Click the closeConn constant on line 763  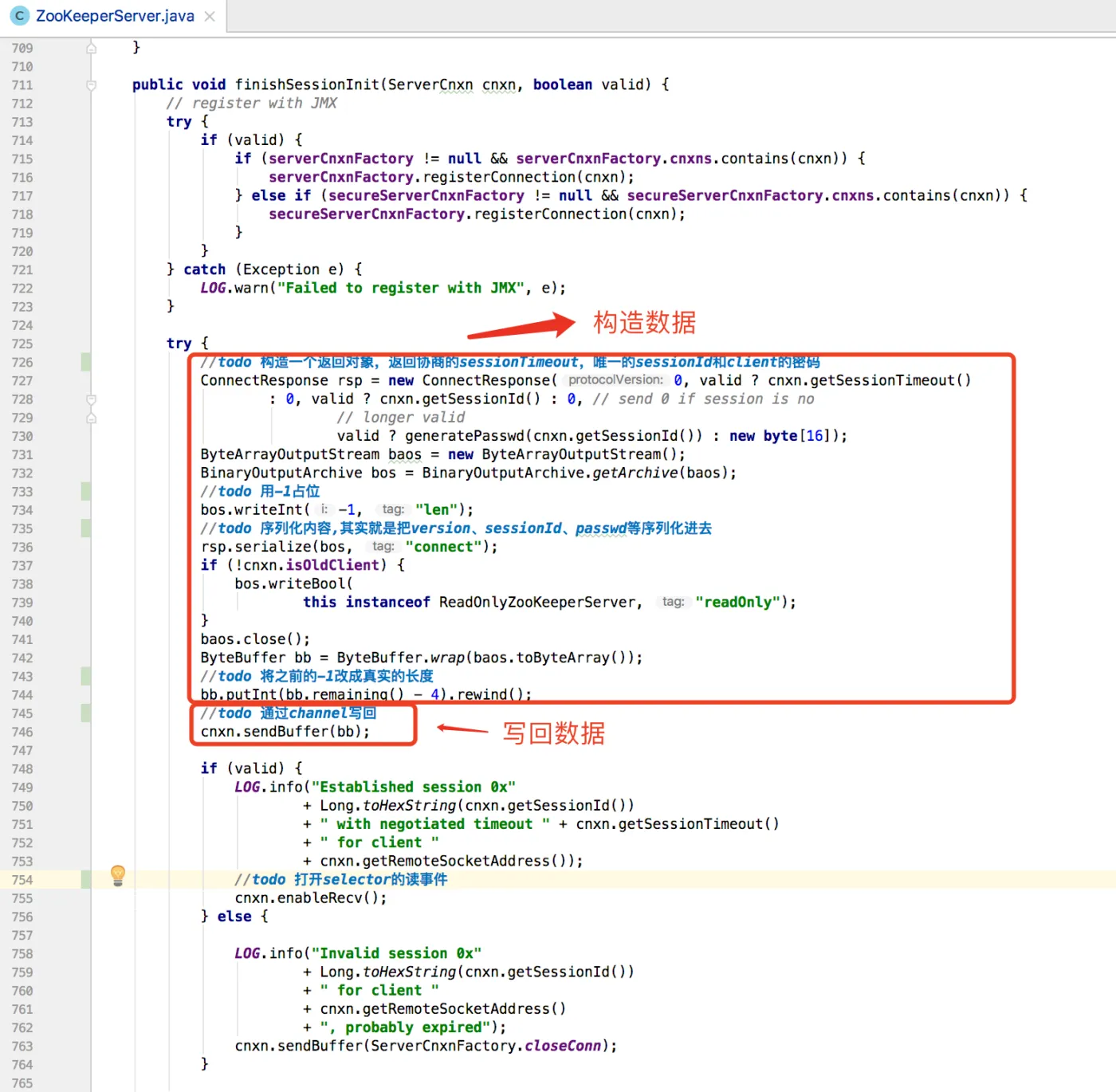(562, 1046)
